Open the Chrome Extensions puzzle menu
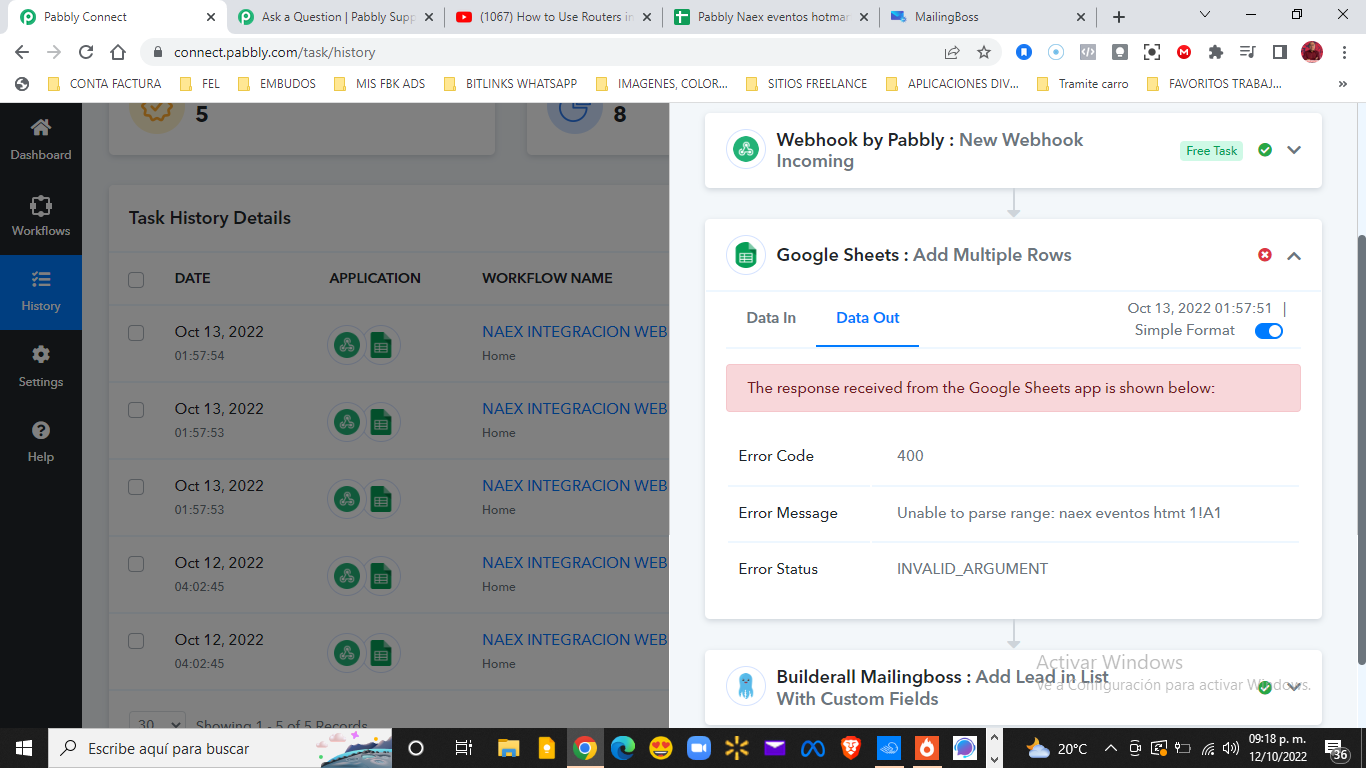The width and height of the screenshot is (1366, 768). (x=1216, y=52)
